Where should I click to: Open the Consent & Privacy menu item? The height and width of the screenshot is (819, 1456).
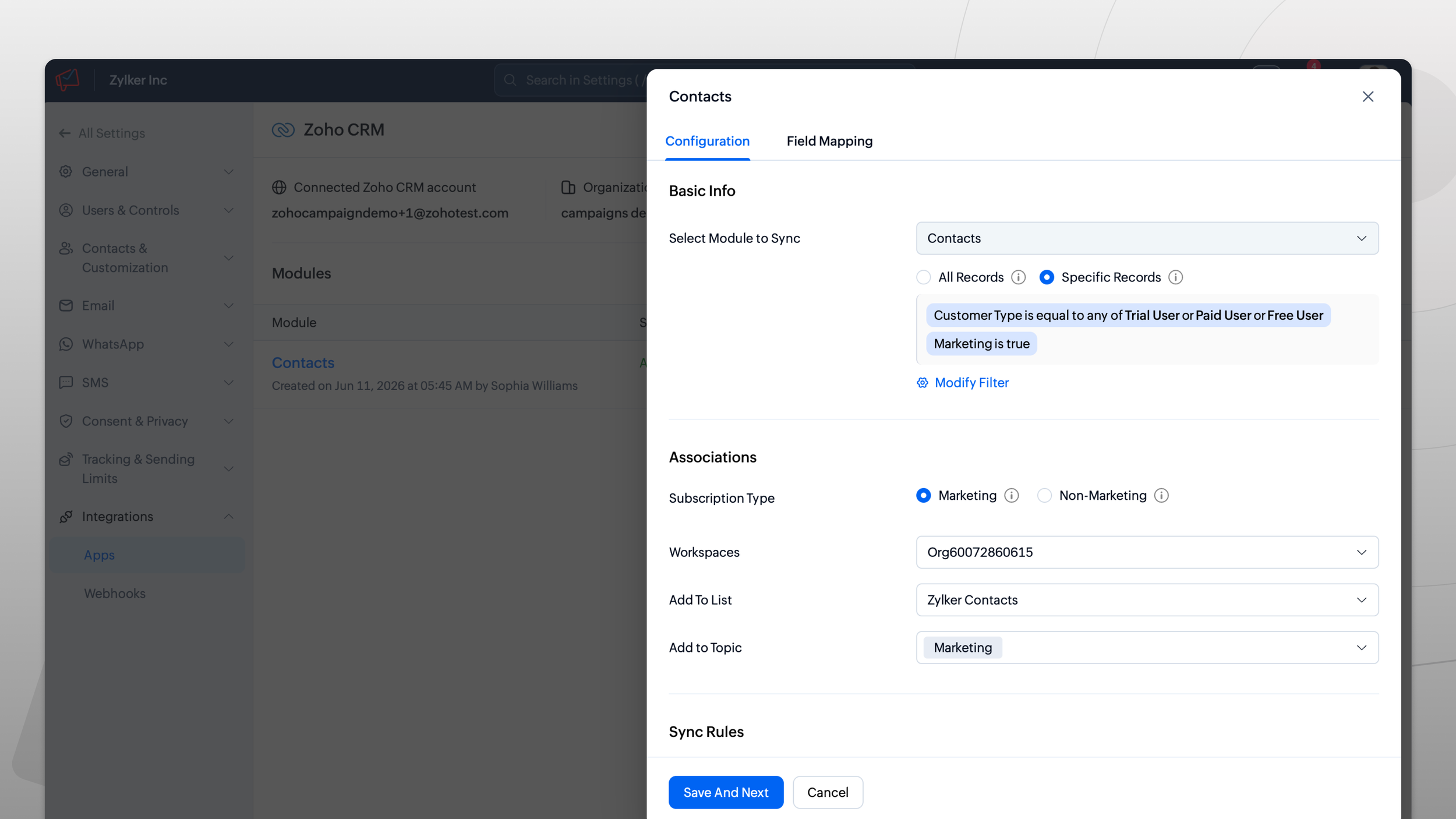click(x=148, y=421)
